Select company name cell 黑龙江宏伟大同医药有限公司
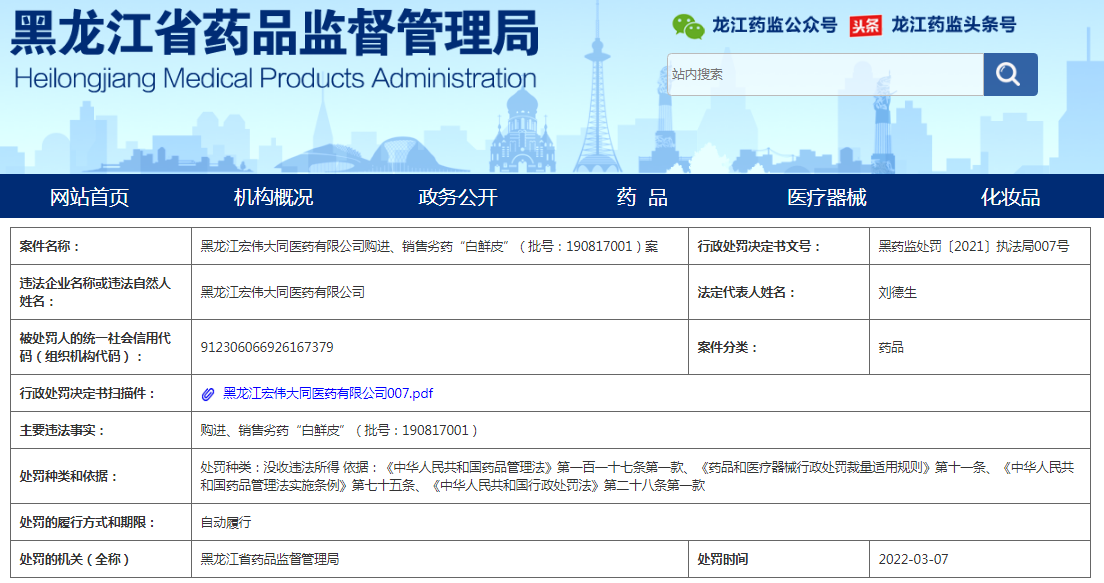Screen dimensions: 1104x583 click(x=282, y=292)
